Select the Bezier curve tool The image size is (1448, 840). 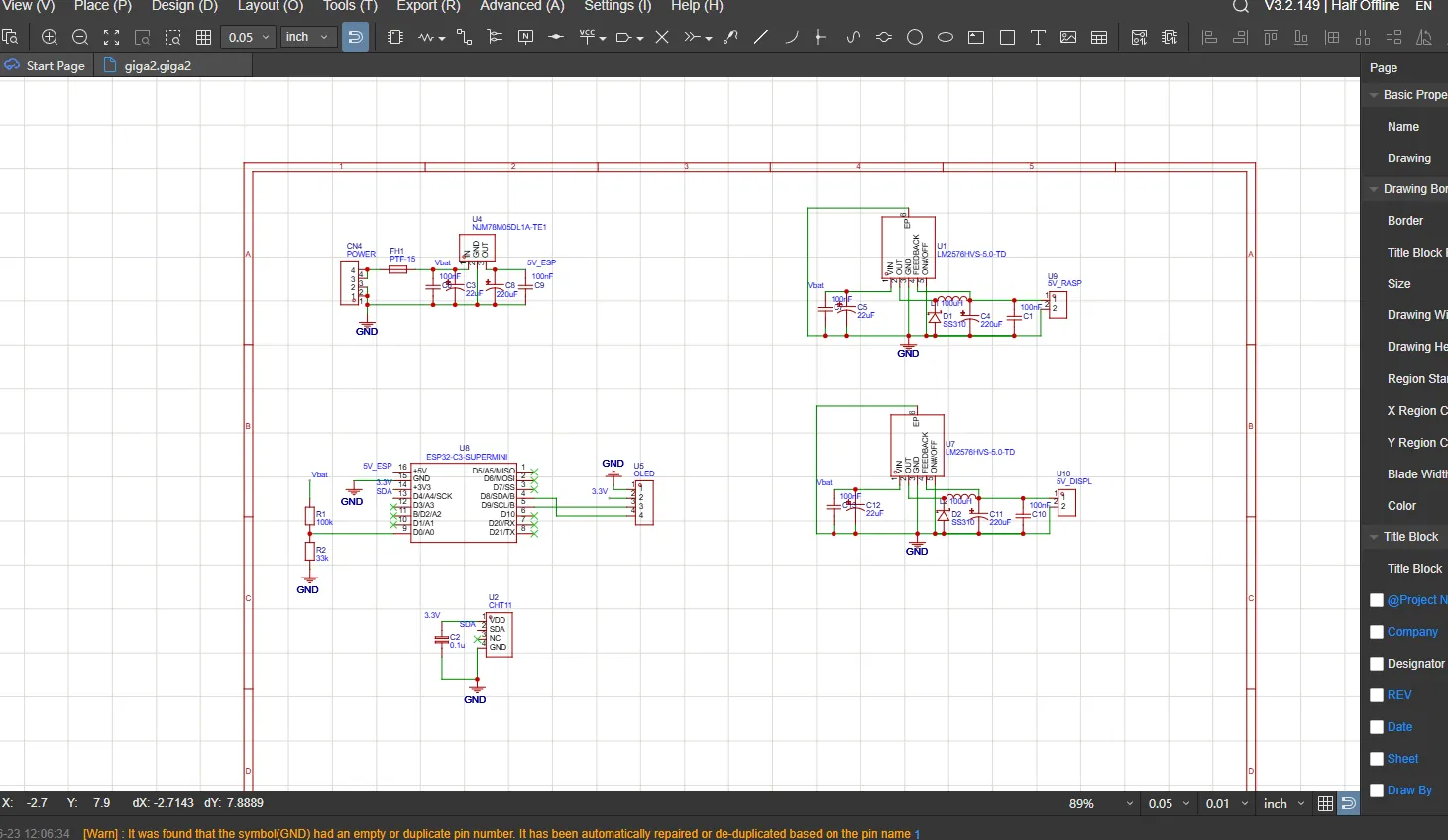click(853, 37)
